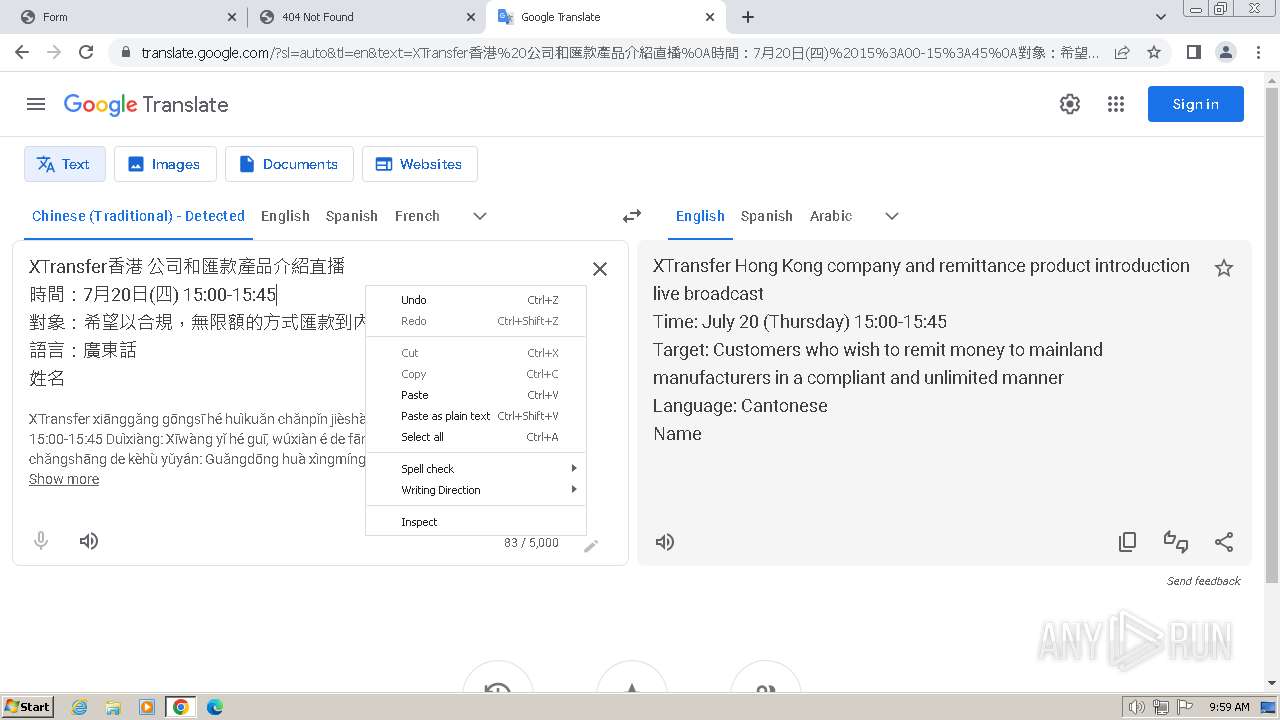Open the Chrome three-dot menu
Image resolution: width=1280 pixels, height=720 pixels.
(x=1258, y=52)
